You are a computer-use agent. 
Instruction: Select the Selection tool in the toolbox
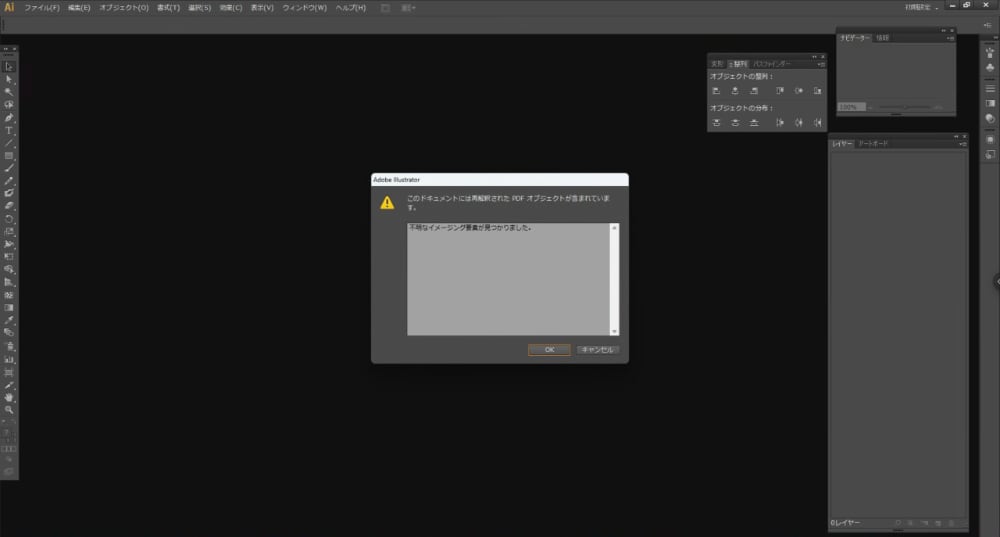click(9, 66)
